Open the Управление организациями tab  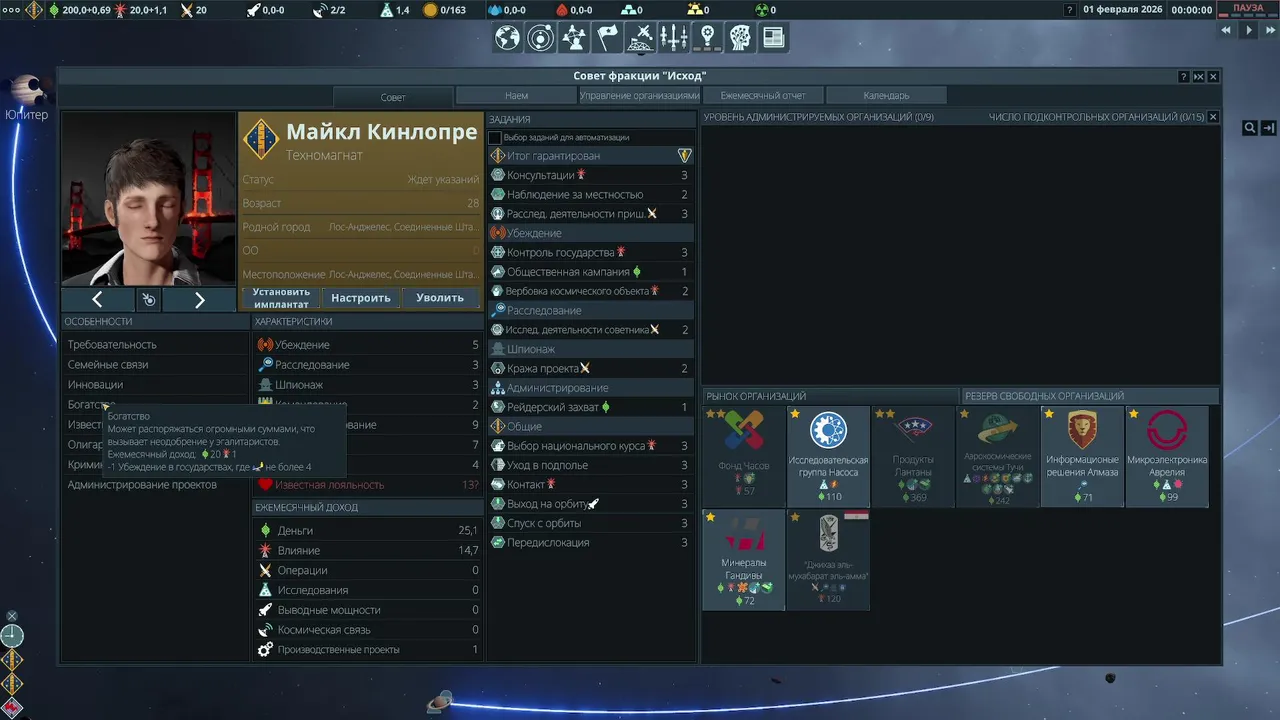(x=639, y=96)
